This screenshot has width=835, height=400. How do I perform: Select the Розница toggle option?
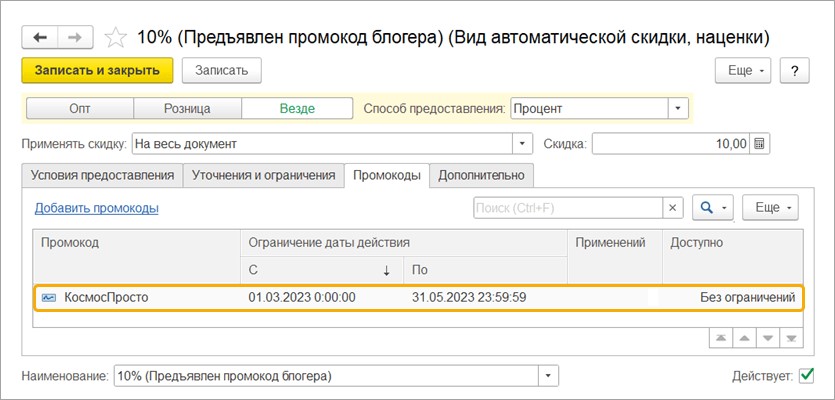(187, 108)
